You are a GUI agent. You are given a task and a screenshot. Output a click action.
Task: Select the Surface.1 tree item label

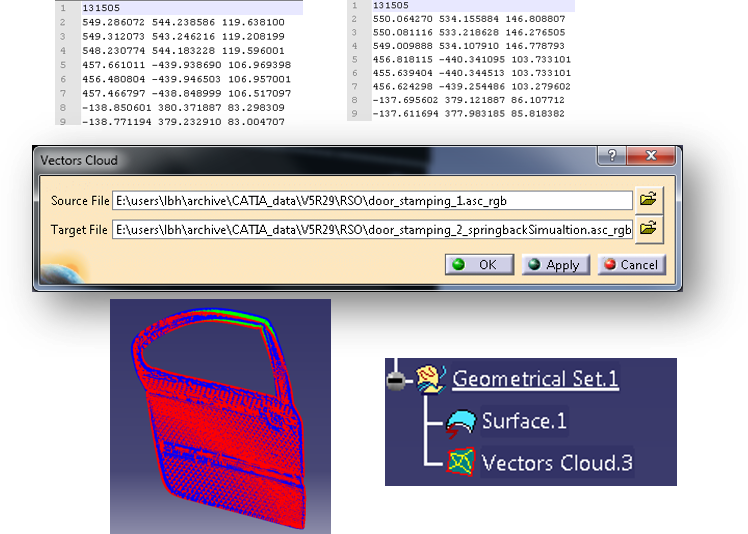[x=524, y=422]
